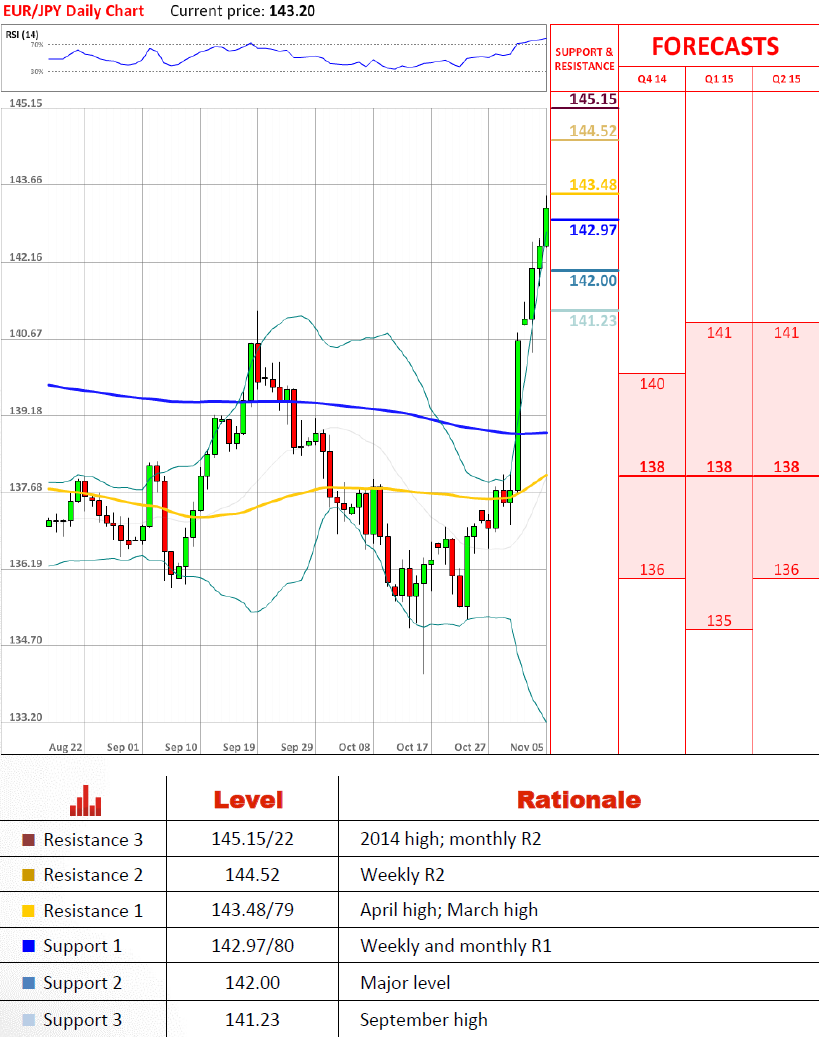This screenshot has height=1037, width=819.
Task: Click the 'Weekly and monthly R1' rationale
Action: coord(456,946)
